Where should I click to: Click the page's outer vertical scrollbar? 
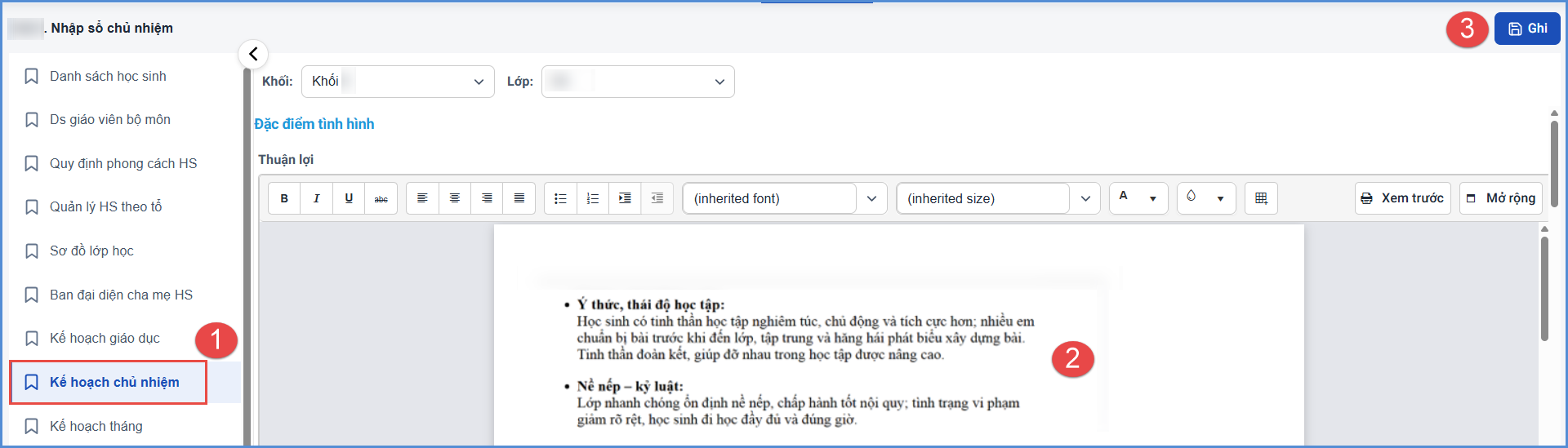point(1554,163)
